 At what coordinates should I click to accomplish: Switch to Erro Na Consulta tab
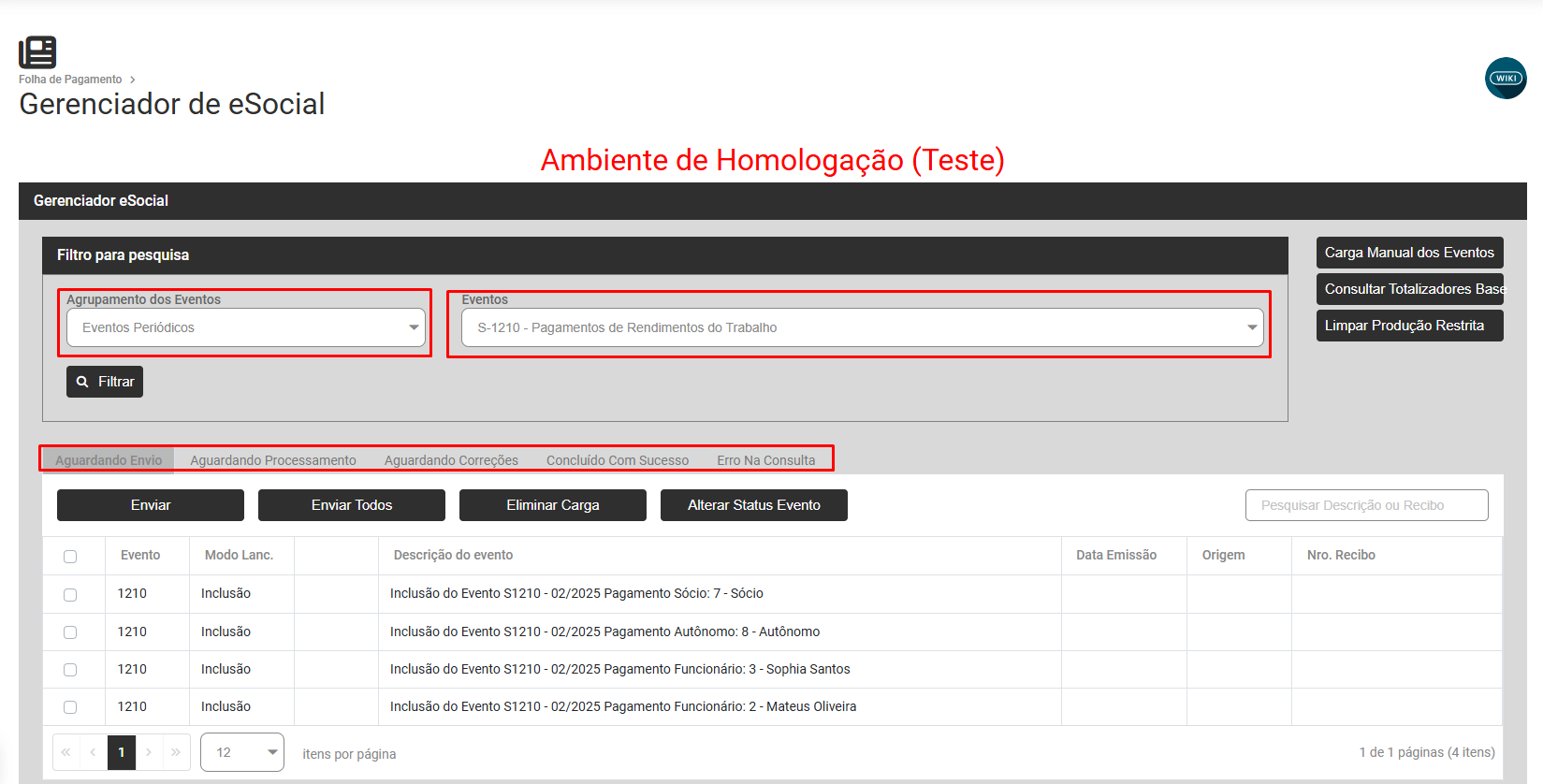click(766, 460)
